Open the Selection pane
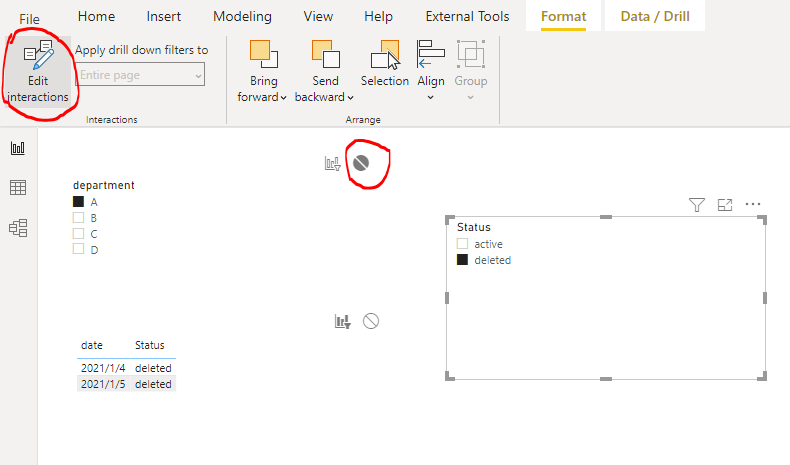 coord(384,64)
